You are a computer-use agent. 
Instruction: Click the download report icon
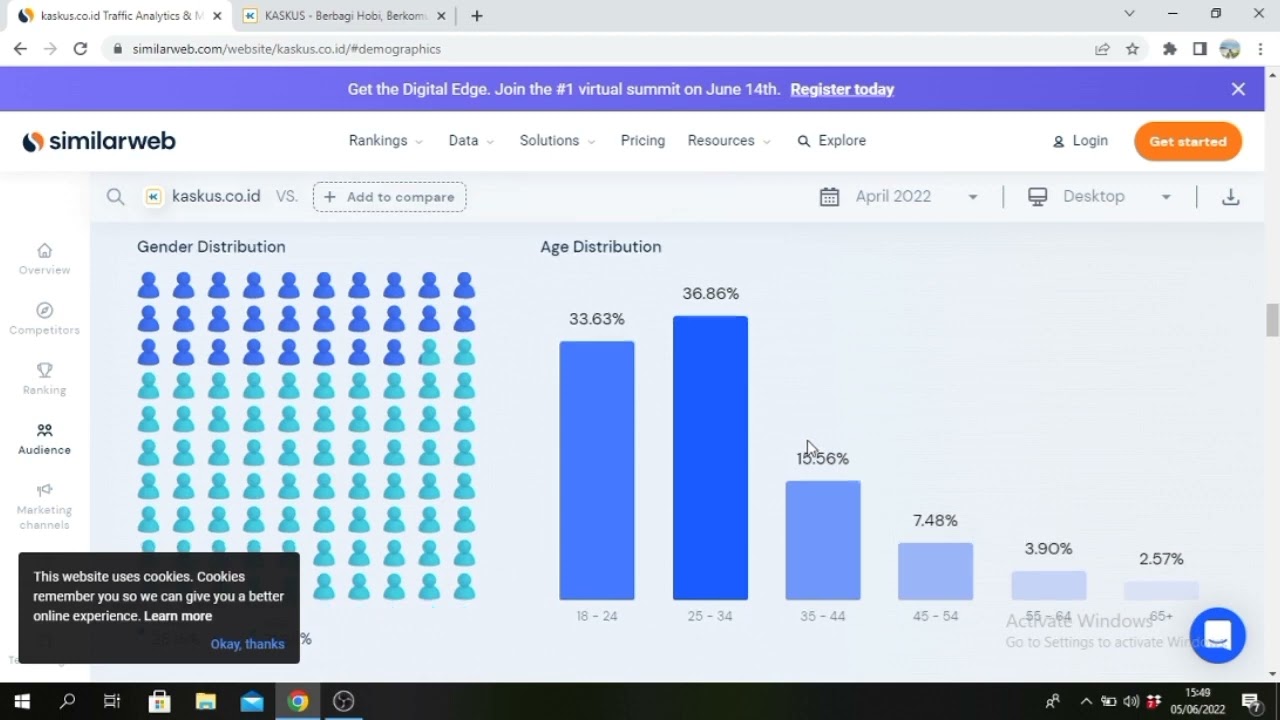[x=1231, y=197]
